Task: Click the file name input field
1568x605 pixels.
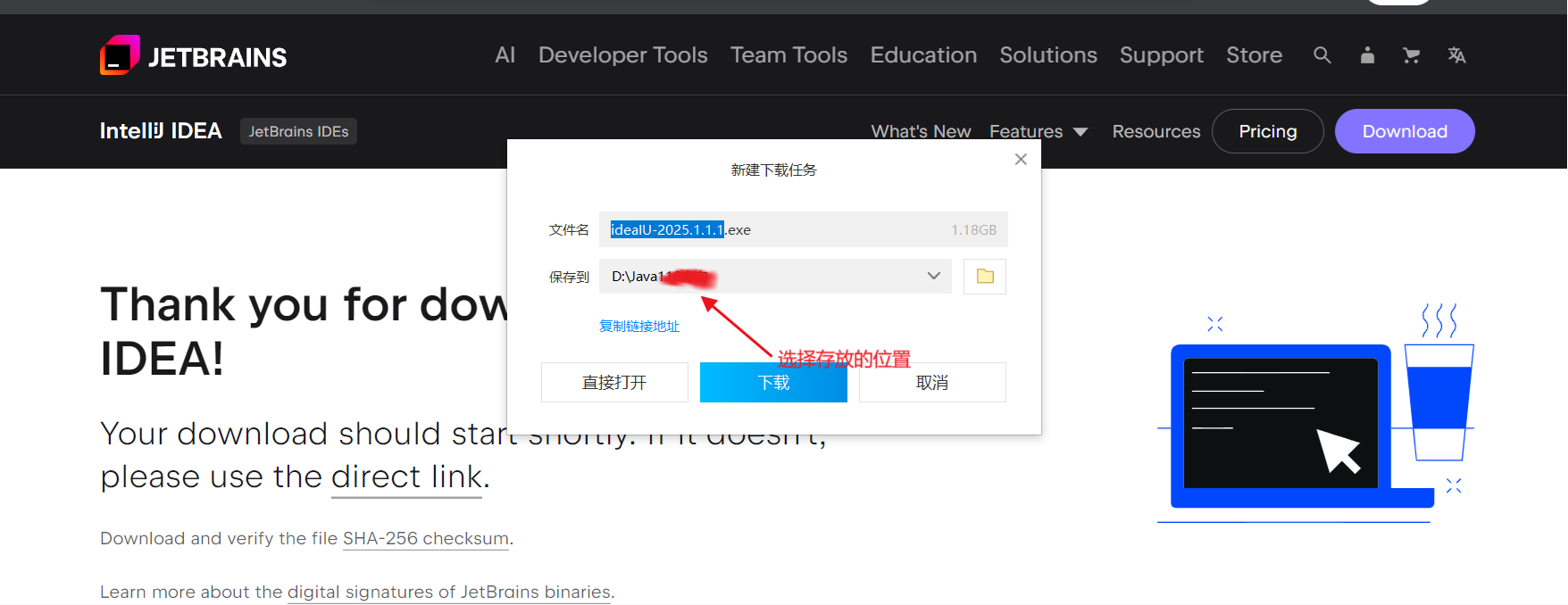Action: click(x=804, y=229)
